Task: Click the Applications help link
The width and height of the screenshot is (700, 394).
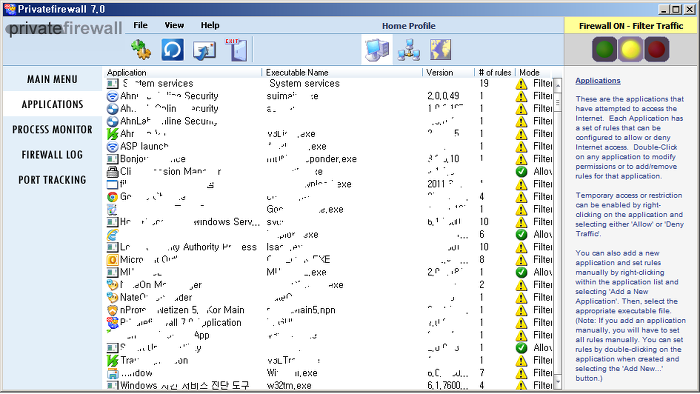Action: 597,81
